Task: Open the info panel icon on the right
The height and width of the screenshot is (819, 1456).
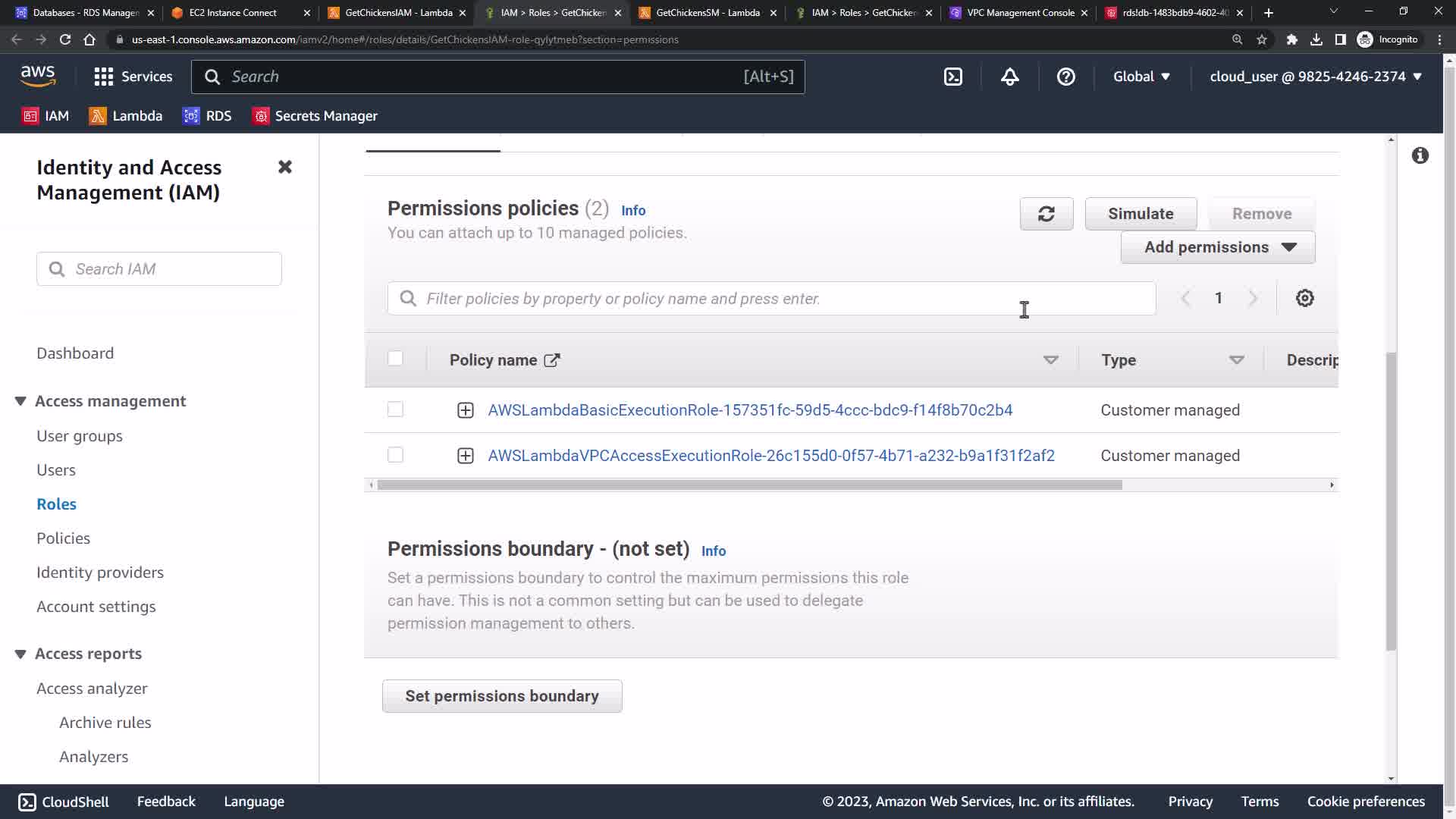Action: (1420, 155)
